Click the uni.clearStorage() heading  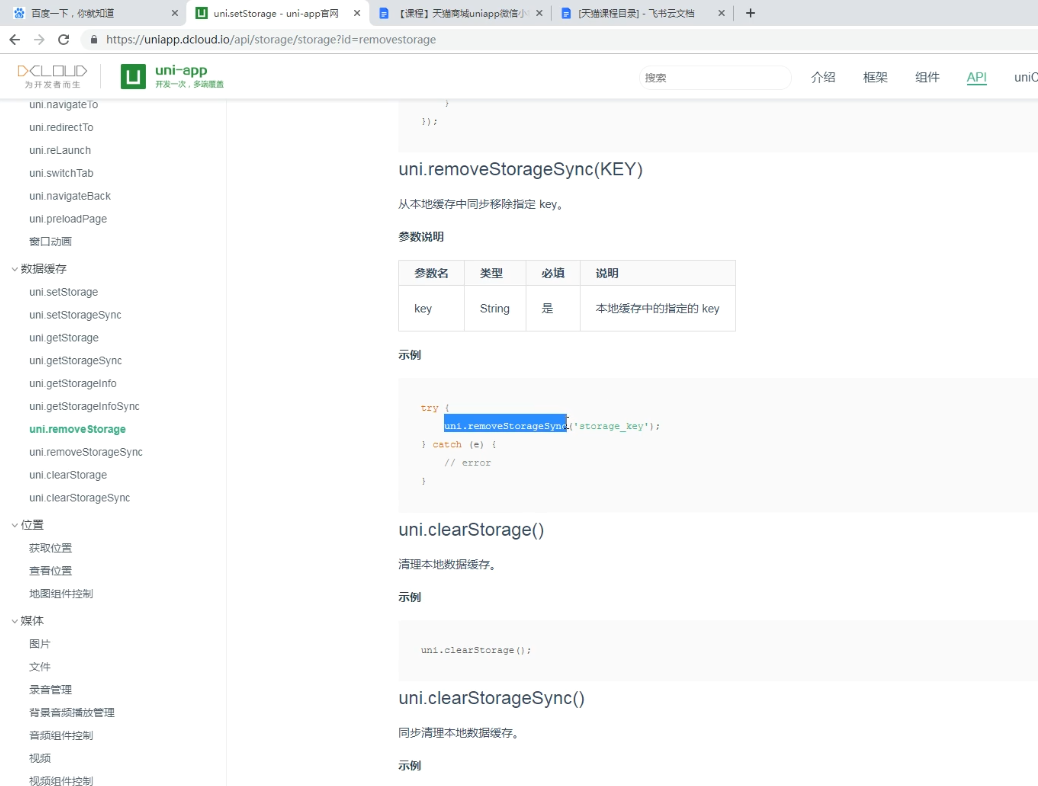[x=471, y=530]
